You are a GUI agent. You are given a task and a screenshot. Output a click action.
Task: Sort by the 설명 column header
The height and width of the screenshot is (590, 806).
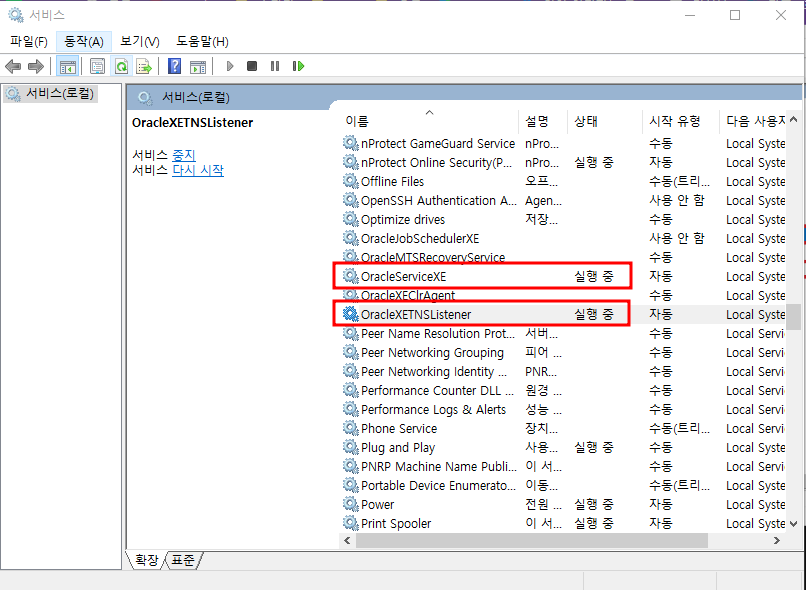[543, 121]
